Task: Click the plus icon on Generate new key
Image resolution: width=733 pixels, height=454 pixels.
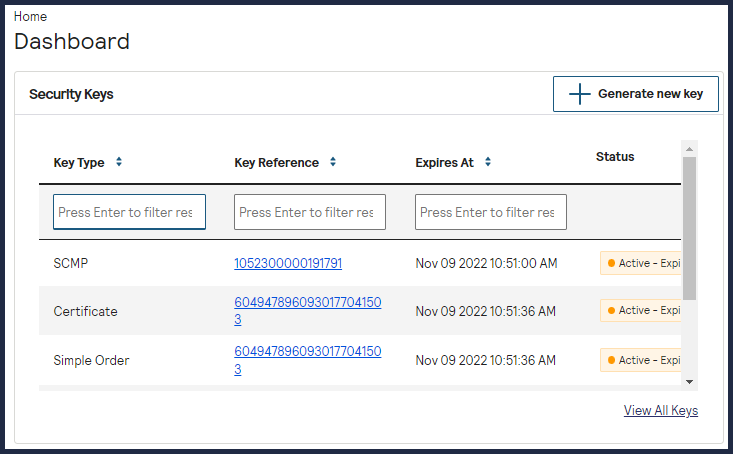Action: tap(580, 94)
